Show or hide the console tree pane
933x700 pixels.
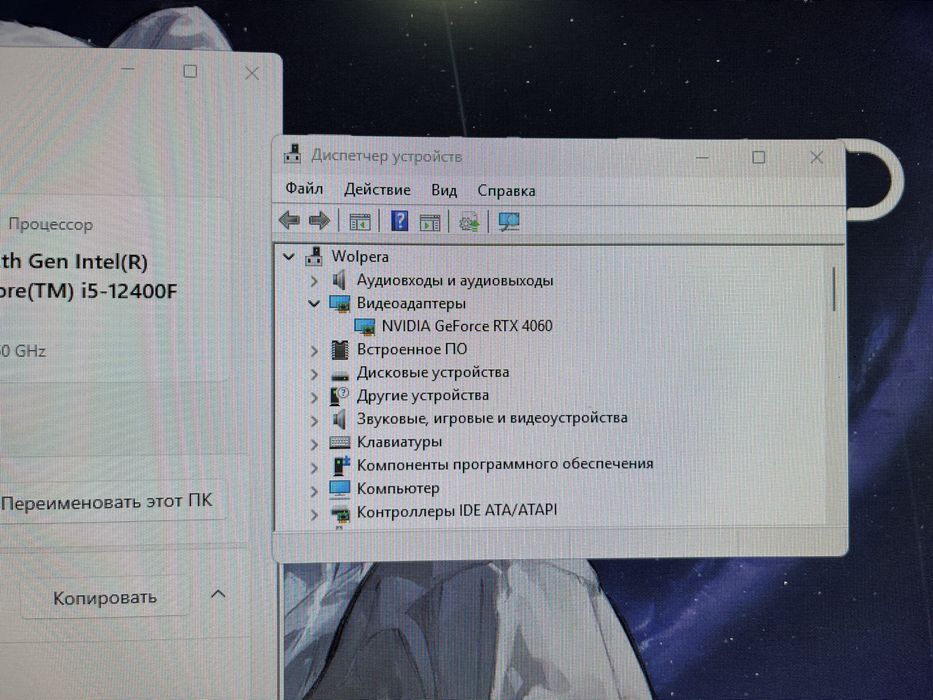tap(359, 221)
